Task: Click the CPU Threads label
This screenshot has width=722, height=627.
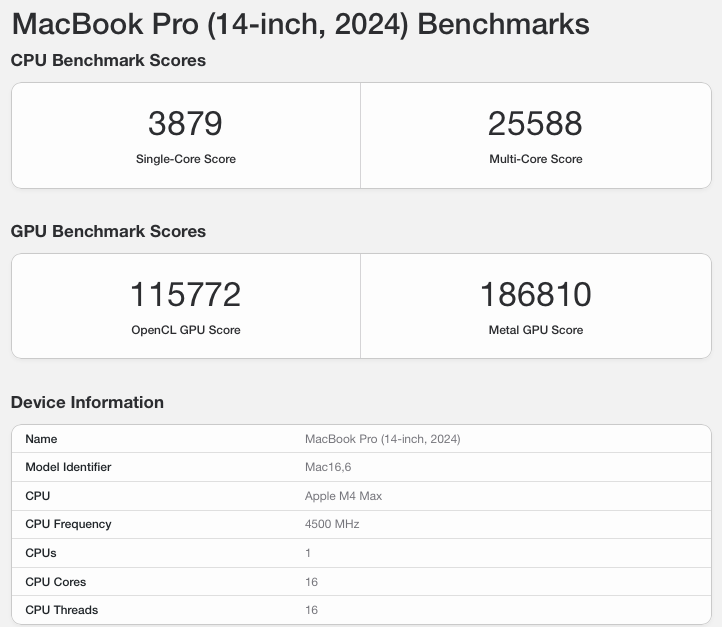Action: 62,610
